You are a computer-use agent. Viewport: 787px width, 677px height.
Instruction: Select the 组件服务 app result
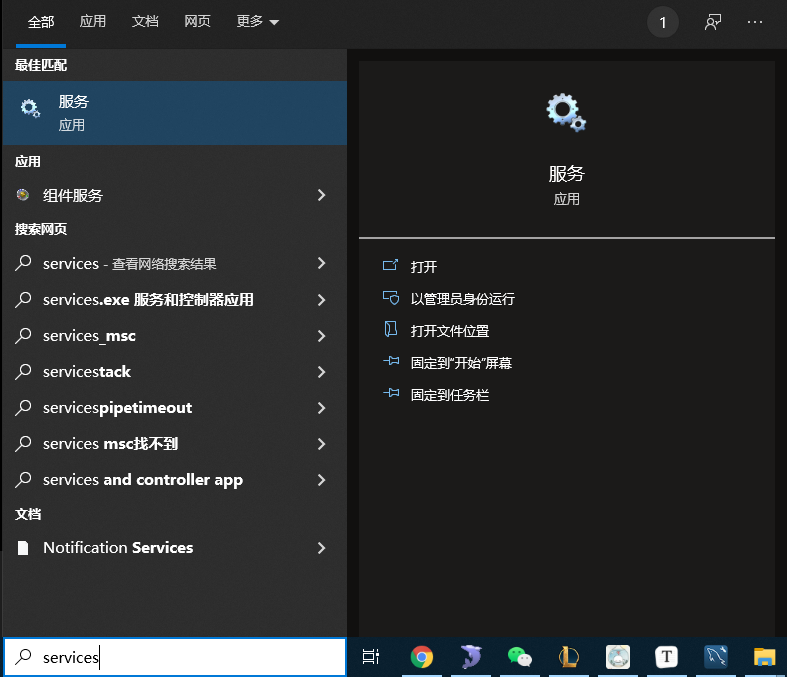click(x=175, y=195)
